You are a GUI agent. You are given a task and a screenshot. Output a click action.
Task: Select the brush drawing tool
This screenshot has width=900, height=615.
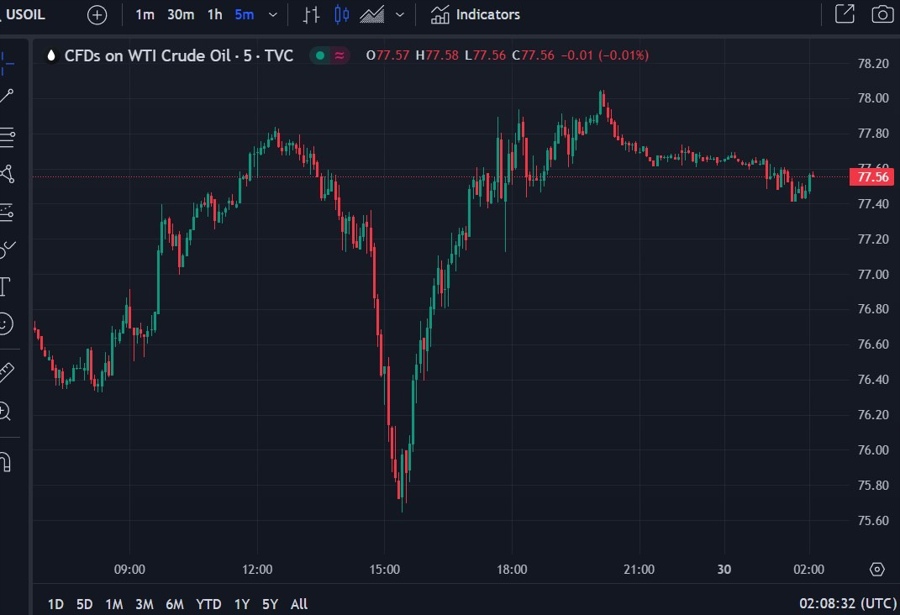coord(7,249)
